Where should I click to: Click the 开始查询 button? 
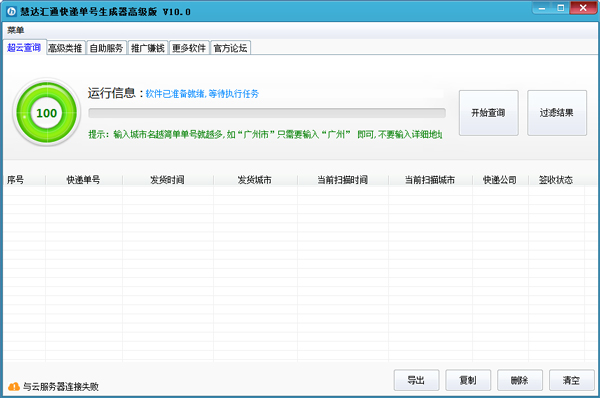point(489,113)
